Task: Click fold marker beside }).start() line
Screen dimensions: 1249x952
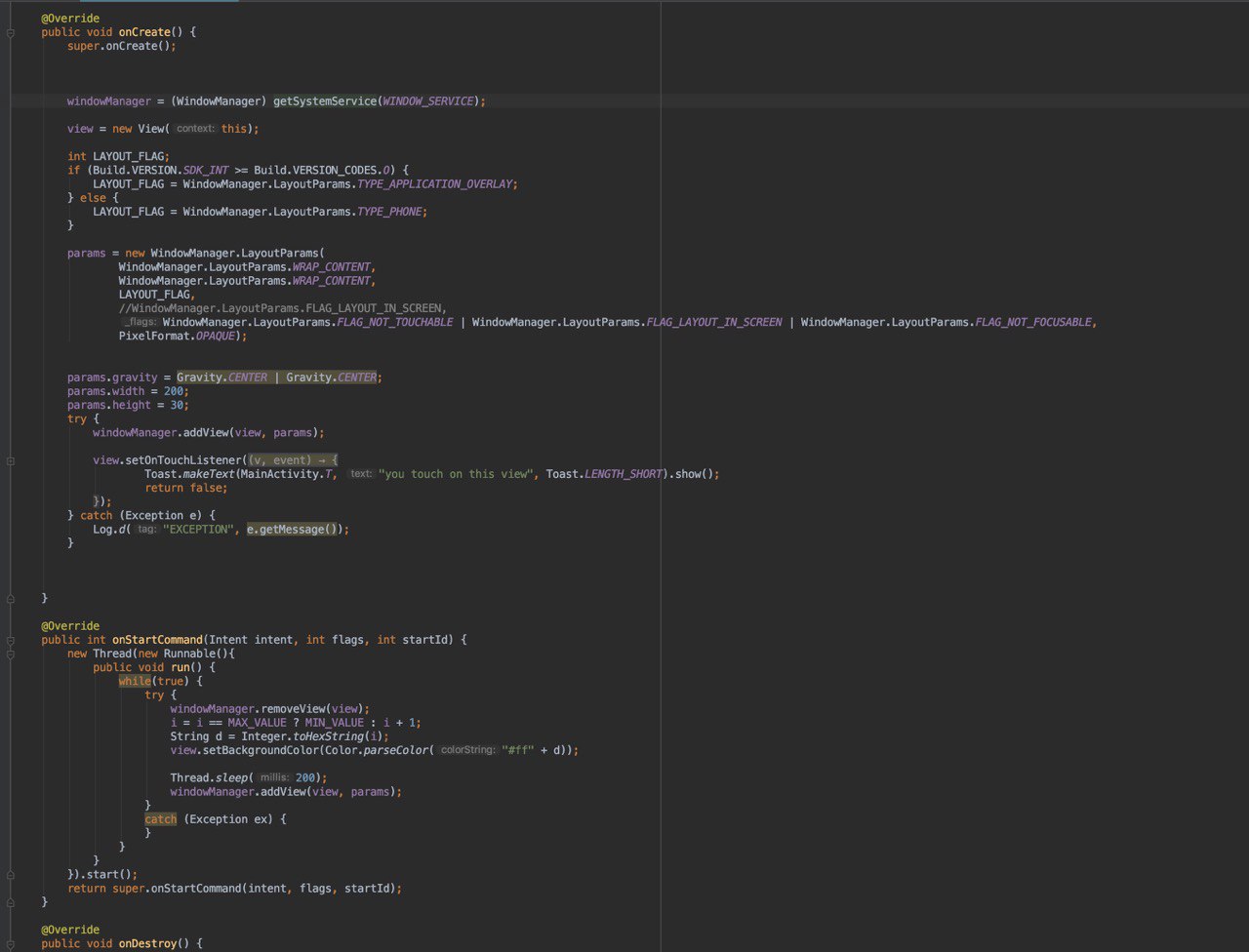Action: [x=10, y=874]
